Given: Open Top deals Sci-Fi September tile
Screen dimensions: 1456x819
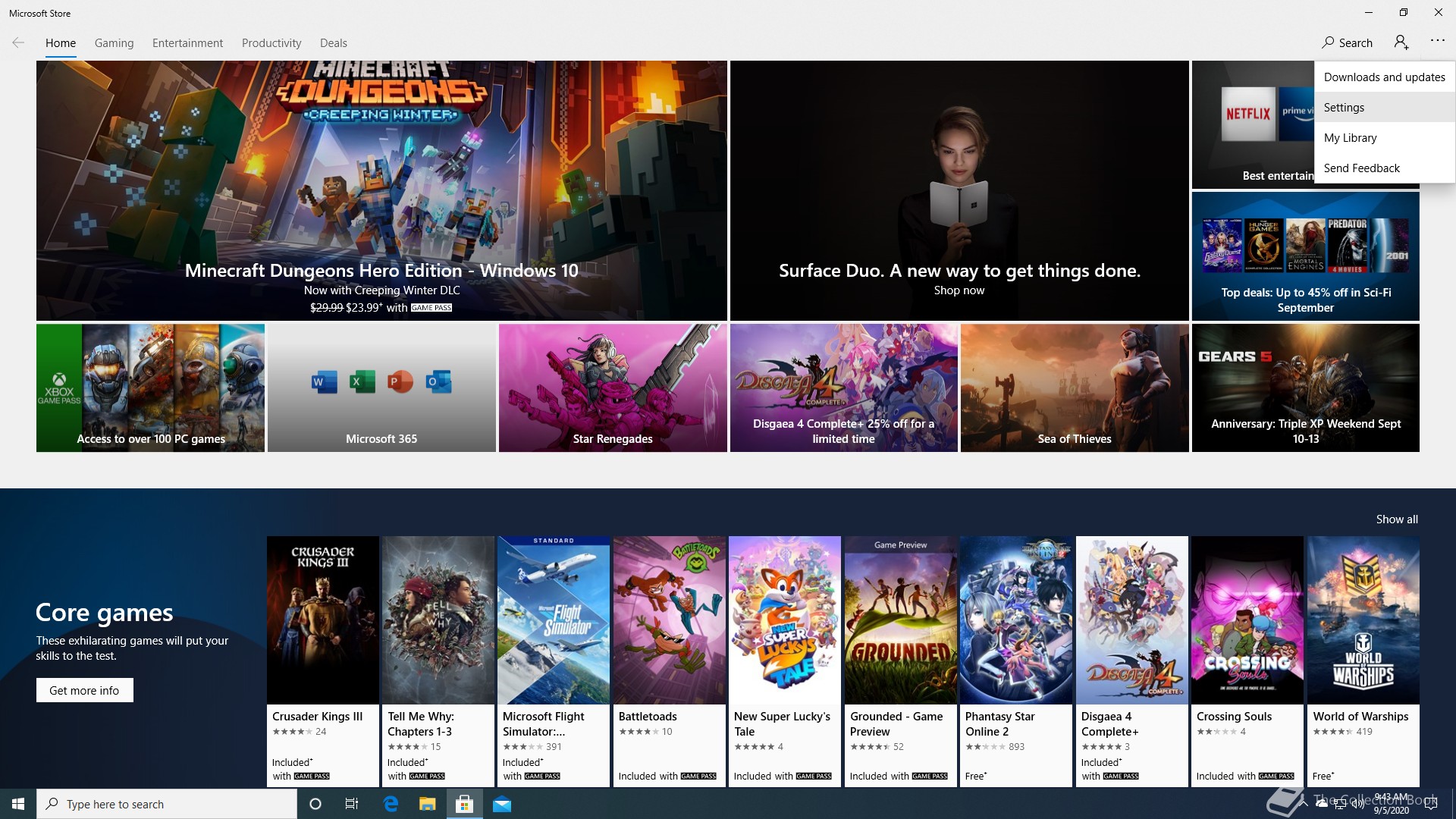Looking at the screenshot, I should point(1305,256).
